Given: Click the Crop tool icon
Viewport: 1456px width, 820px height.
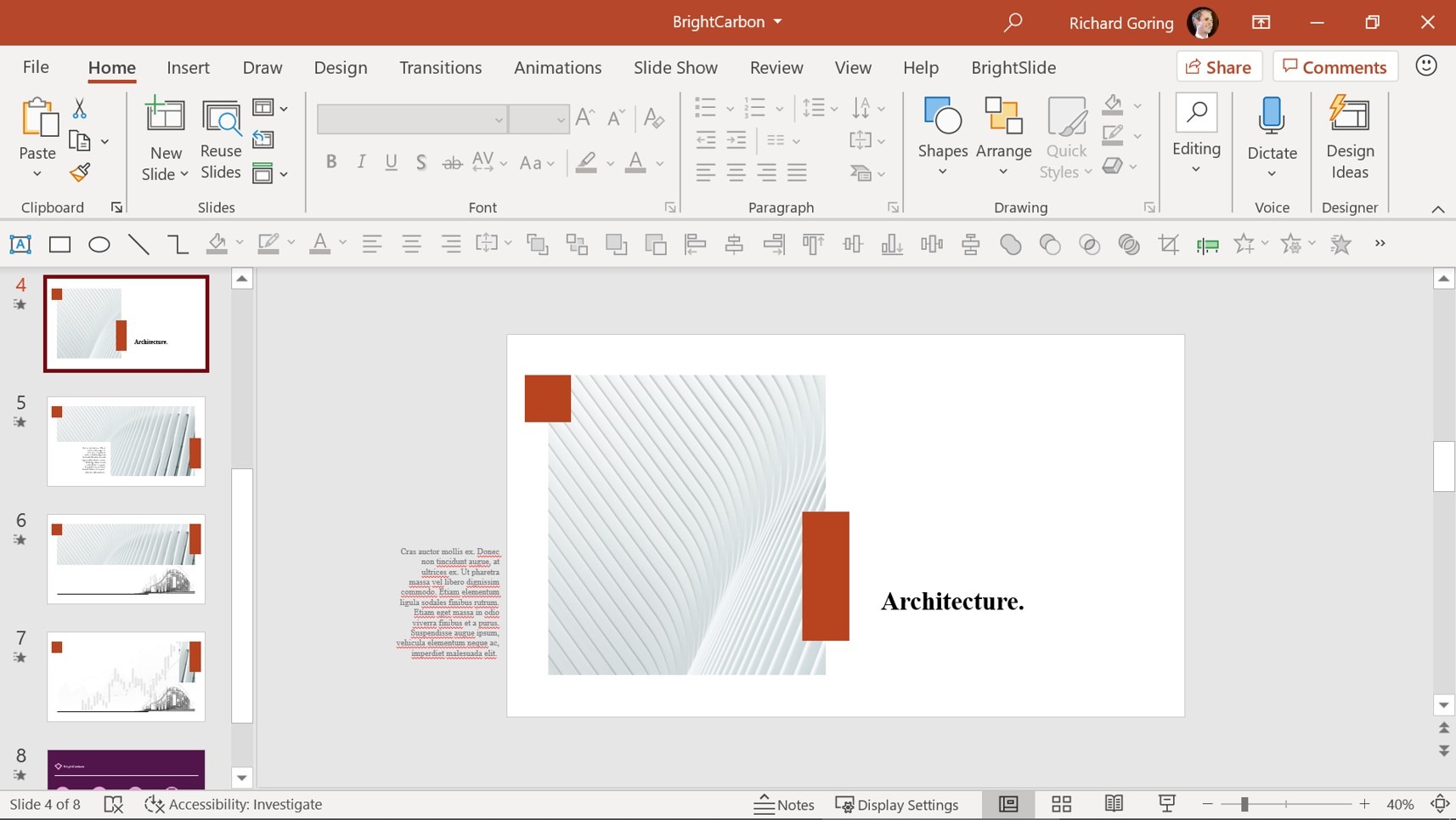Looking at the screenshot, I should coord(1168,245).
